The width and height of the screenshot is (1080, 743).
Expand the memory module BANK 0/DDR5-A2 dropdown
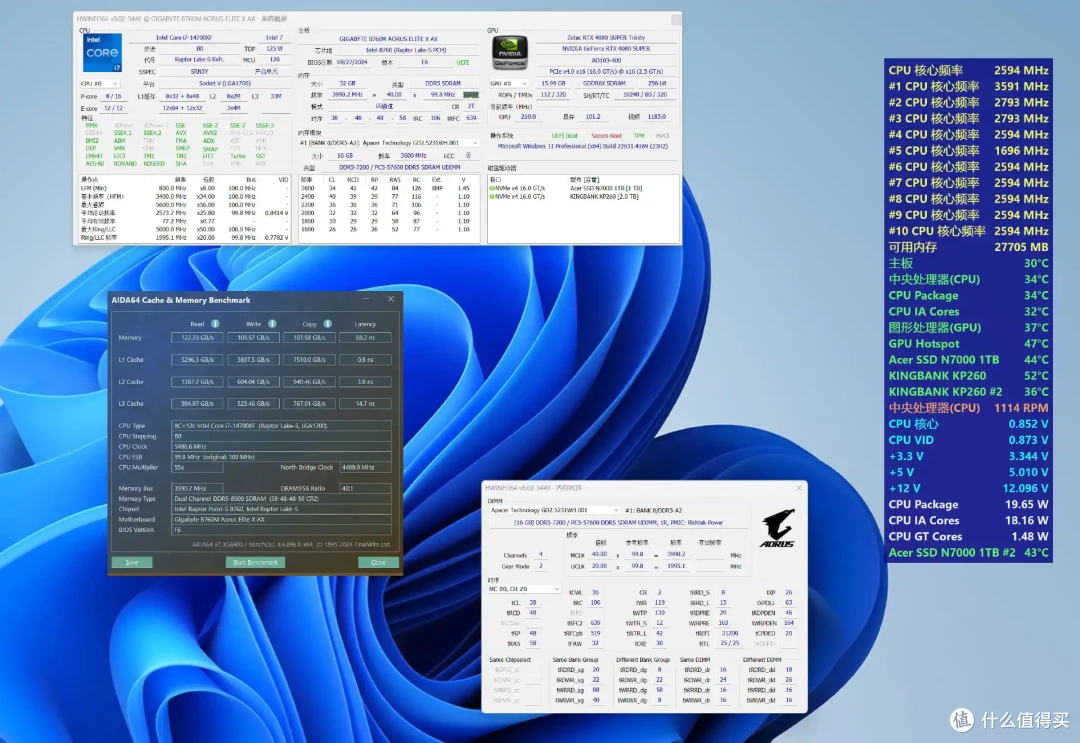(389, 143)
